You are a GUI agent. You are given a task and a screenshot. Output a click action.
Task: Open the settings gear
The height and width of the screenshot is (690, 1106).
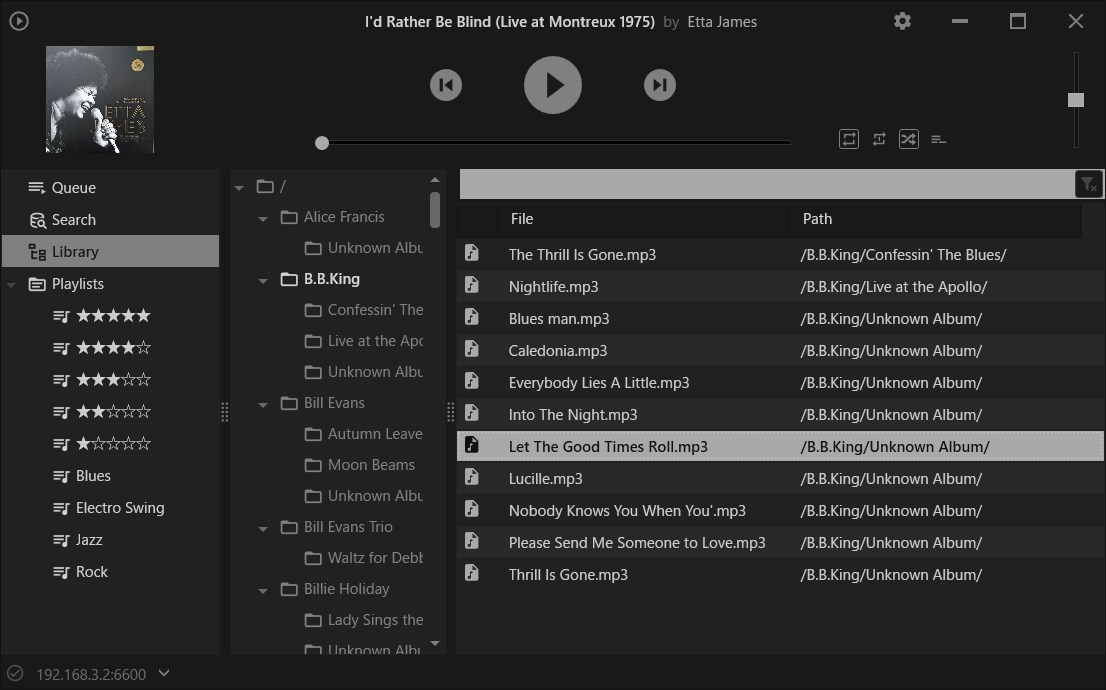coord(902,21)
